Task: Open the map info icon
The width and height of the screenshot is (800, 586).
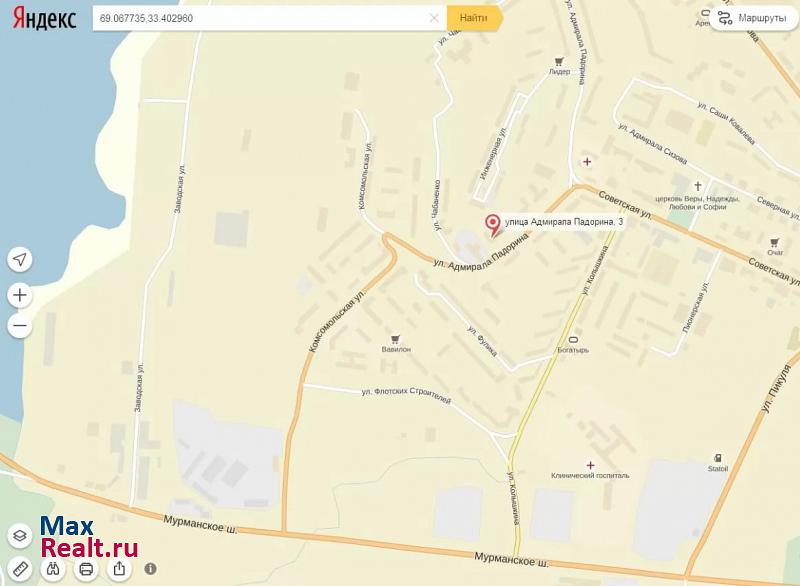Action: tap(151, 569)
